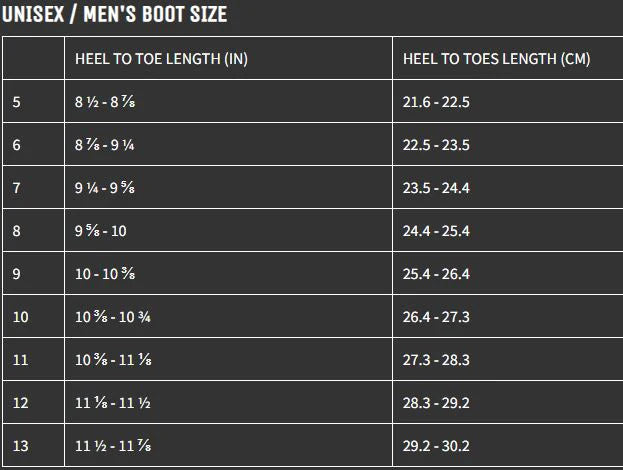Click boot size 9 row label
This screenshot has width=623, height=470.
tap(16, 274)
